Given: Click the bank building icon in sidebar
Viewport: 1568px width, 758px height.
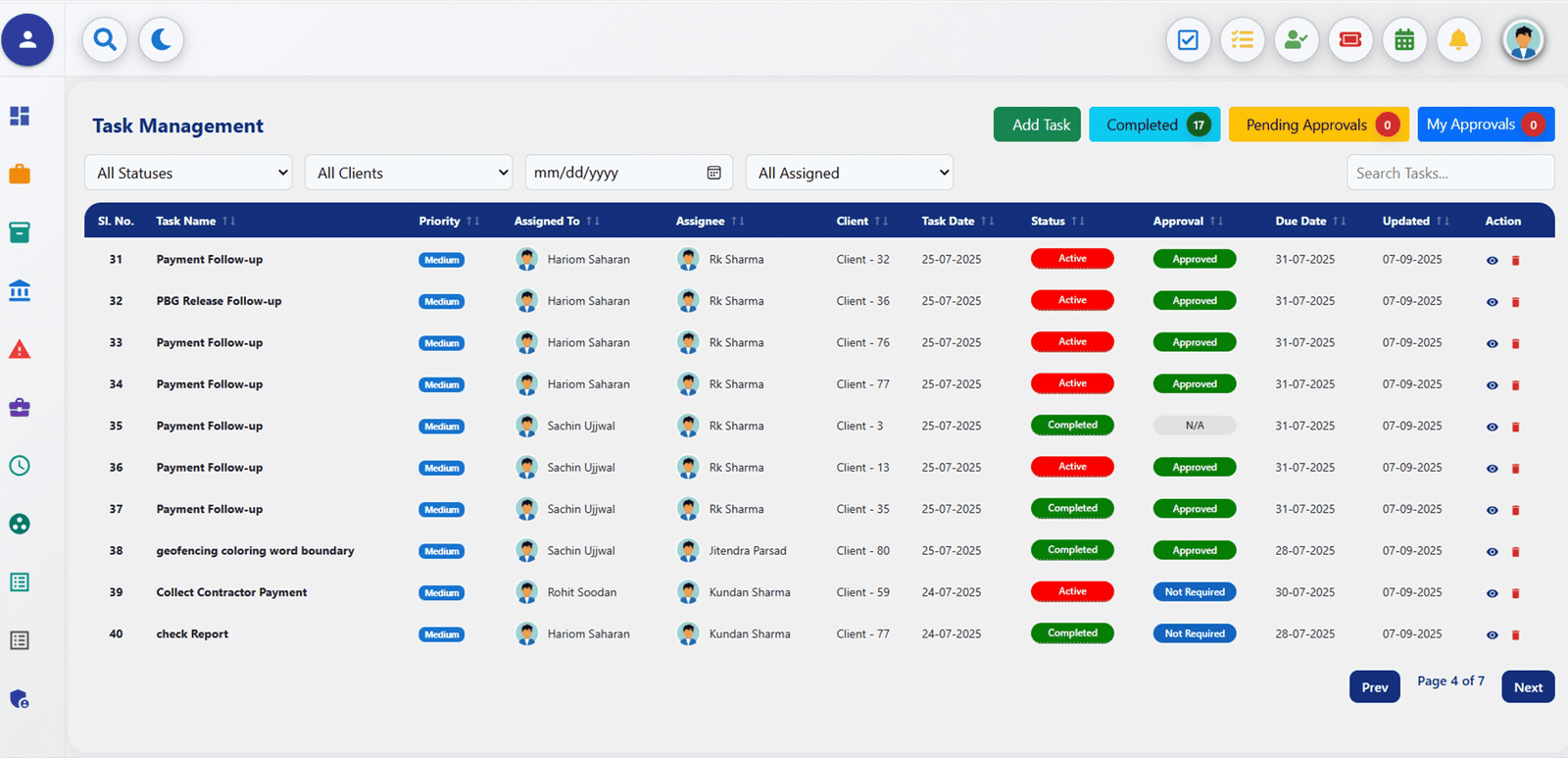Looking at the screenshot, I should 20,291.
